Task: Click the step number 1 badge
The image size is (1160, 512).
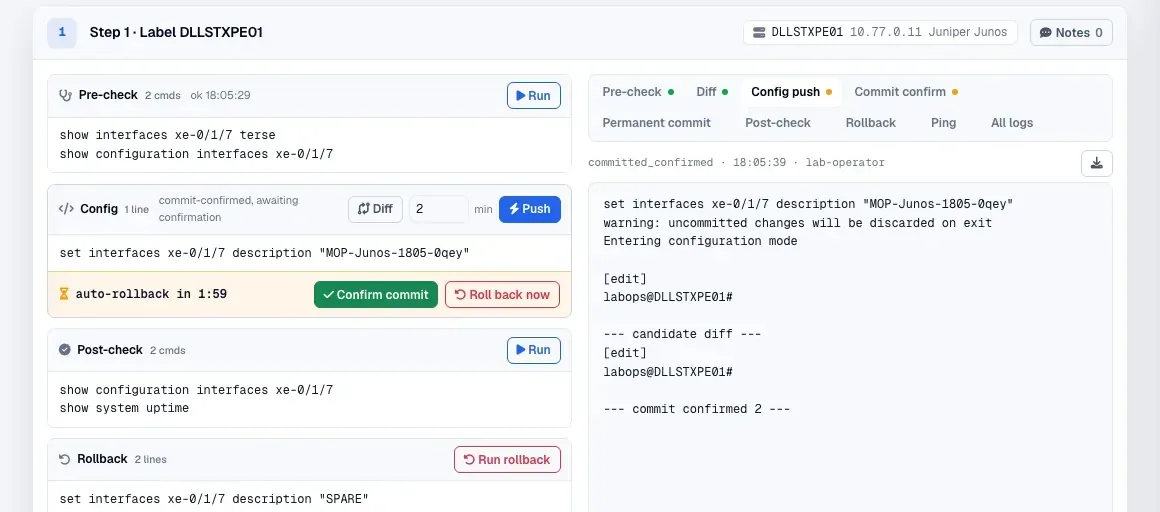Action: click(61, 33)
